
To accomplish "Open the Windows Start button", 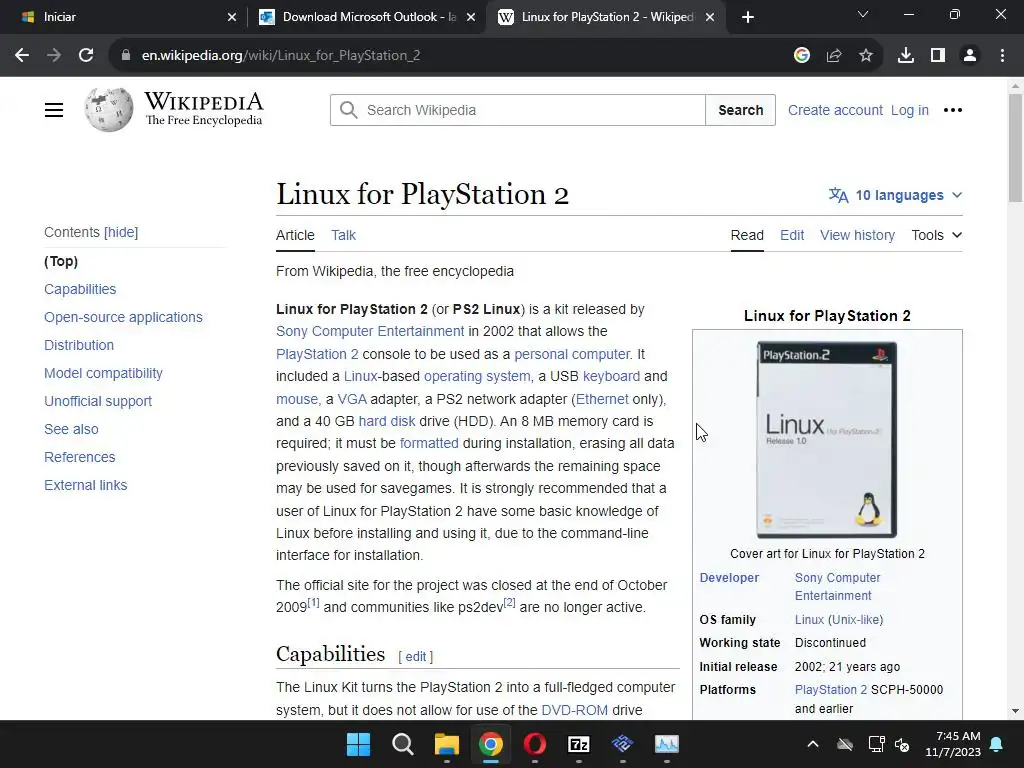I will 358,744.
